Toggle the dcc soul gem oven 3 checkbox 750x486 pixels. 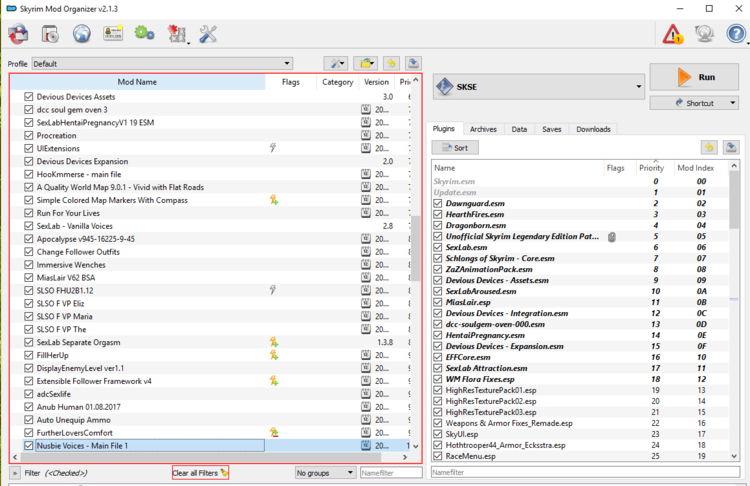tap(29, 110)
